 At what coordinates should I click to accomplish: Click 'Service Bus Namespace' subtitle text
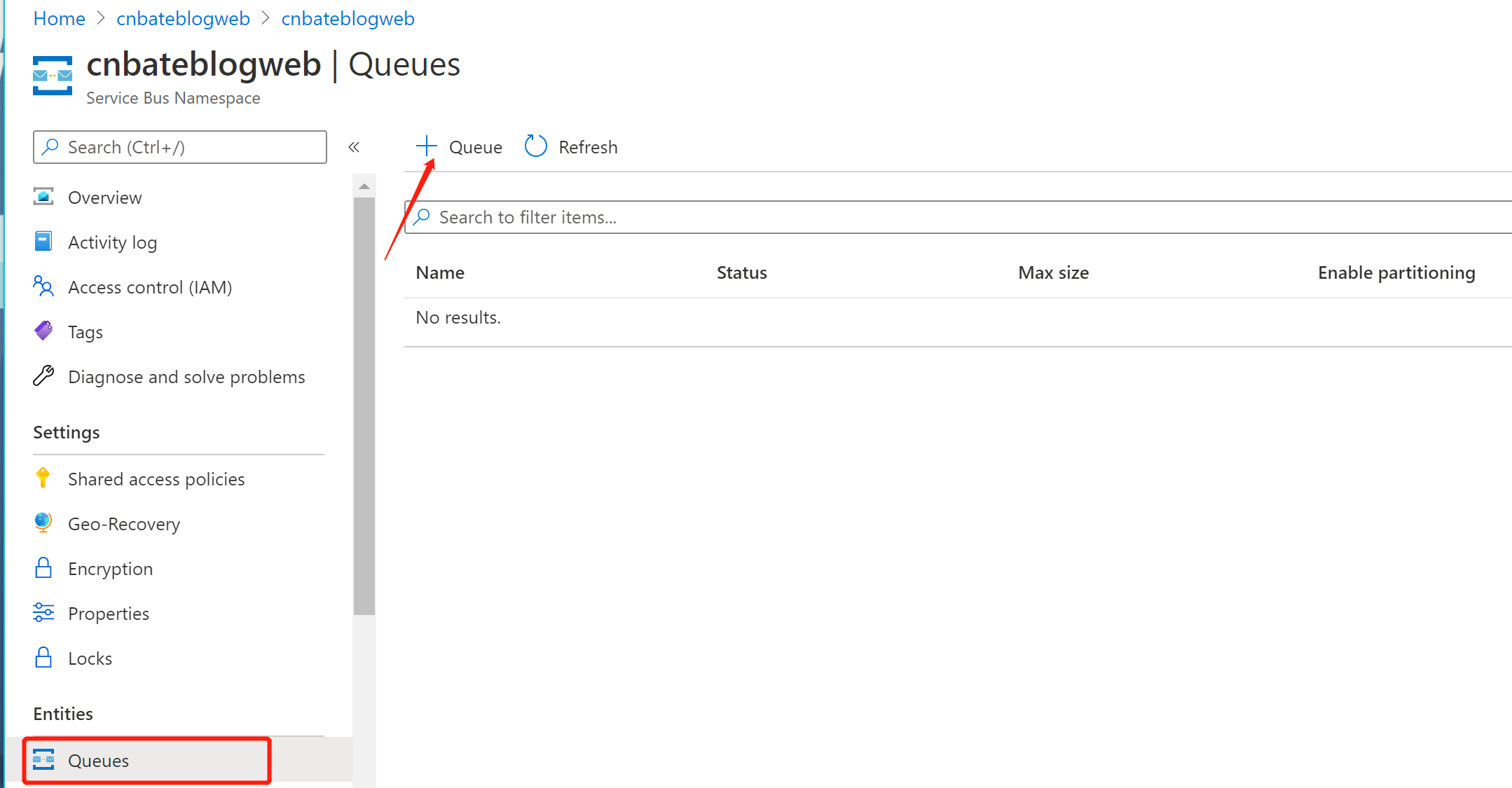[x=173, y=98]
